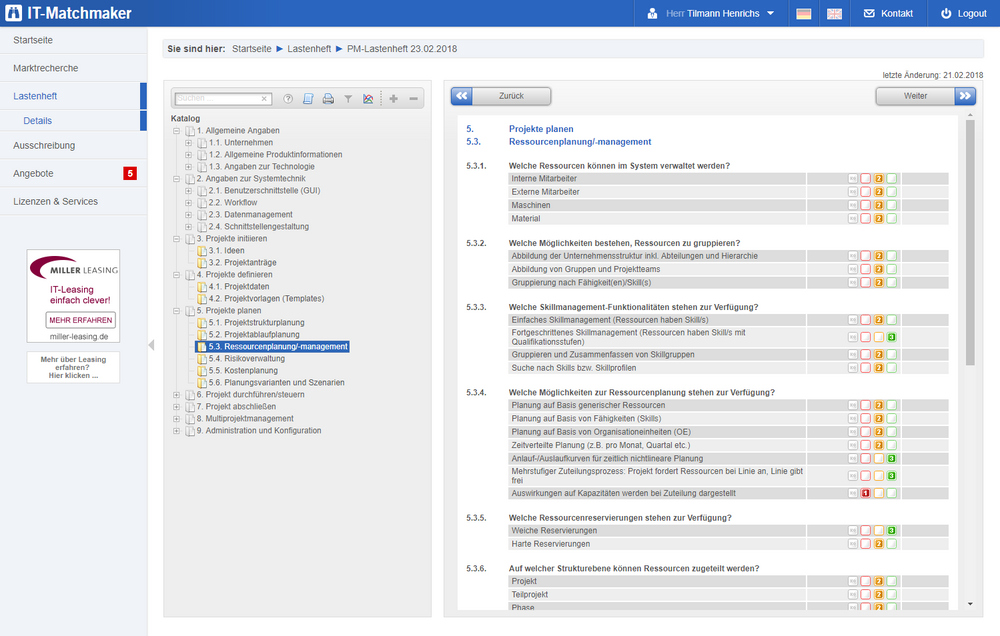Switch language with the German flag icon
1000x636 pixels.
(x=803, y=14)
